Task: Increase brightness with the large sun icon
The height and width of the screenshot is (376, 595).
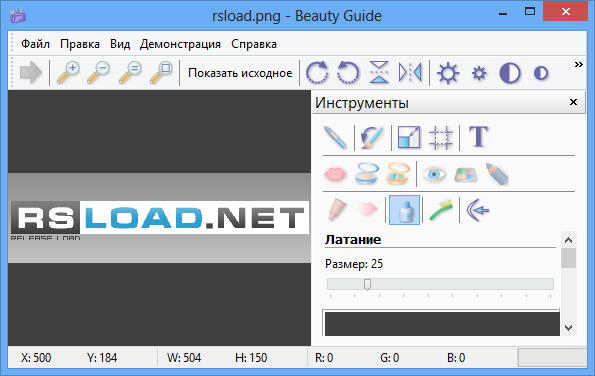Action: pos(448,73)
